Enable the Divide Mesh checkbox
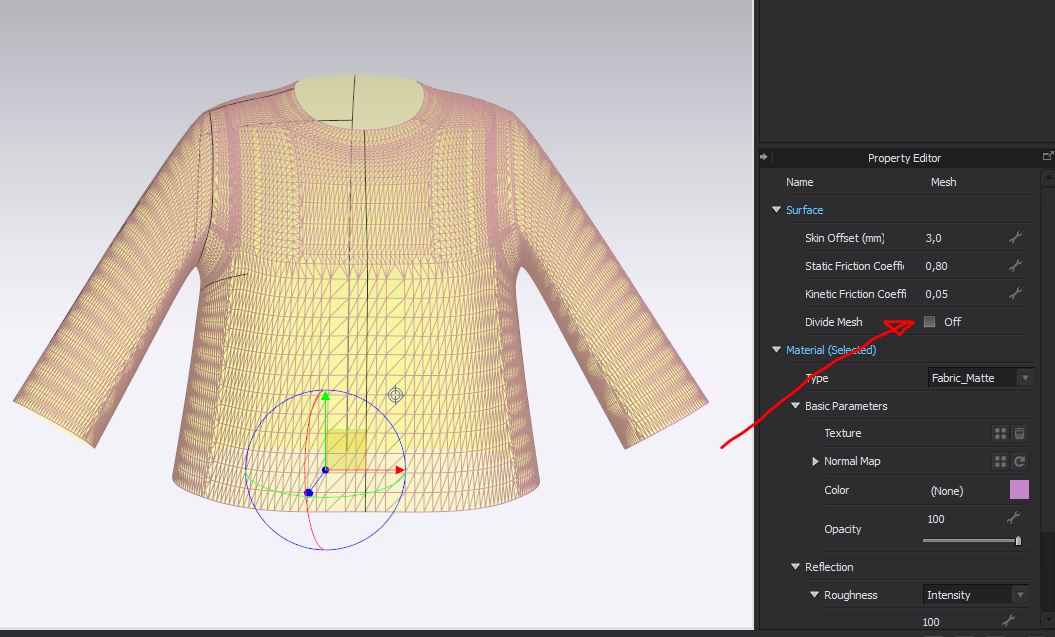The image size is (1055, 637). click(x=930, y=322)
